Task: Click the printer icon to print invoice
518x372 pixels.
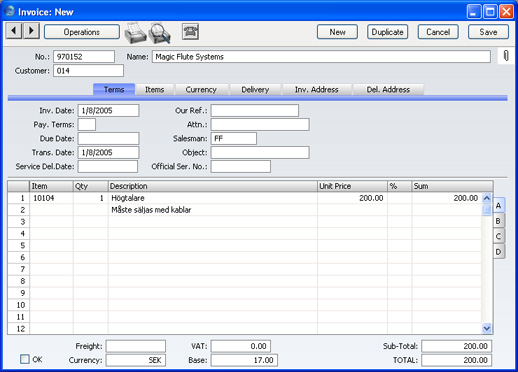Action: (x=135, y=33)
